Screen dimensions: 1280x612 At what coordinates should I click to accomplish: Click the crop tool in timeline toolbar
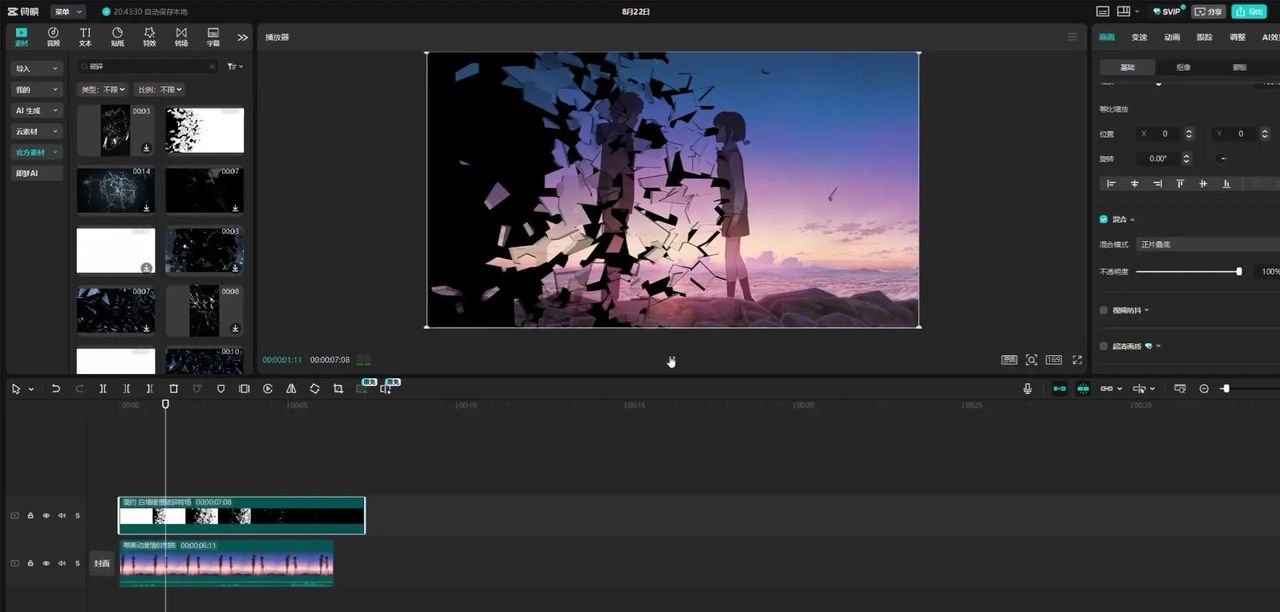[x=338, y=388]
